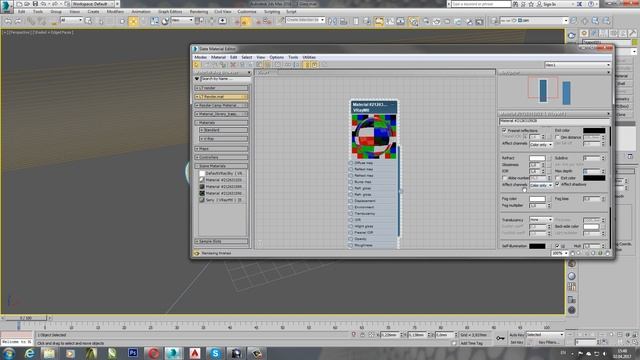Viewport: 640px width, 360px height.
Task: Open the View1 view selector dropdown
Action: 578,65
